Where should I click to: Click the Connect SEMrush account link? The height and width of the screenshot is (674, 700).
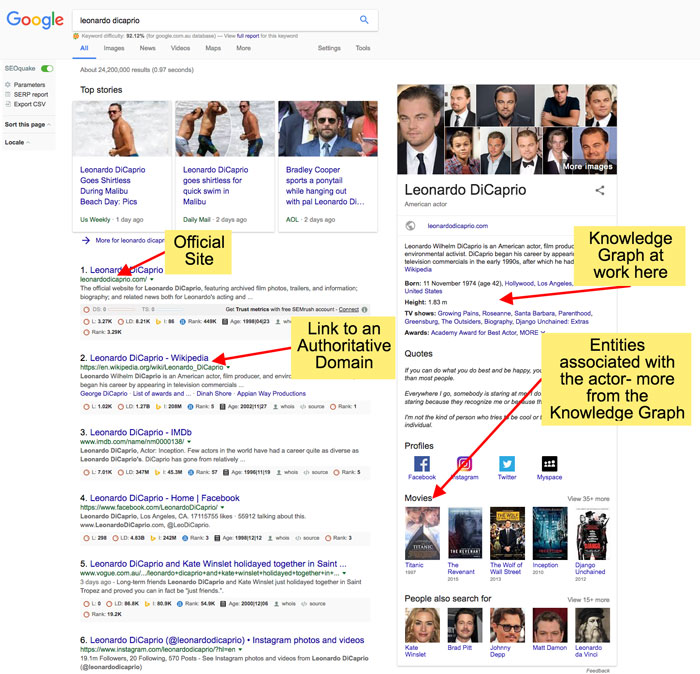click(348, 309)
